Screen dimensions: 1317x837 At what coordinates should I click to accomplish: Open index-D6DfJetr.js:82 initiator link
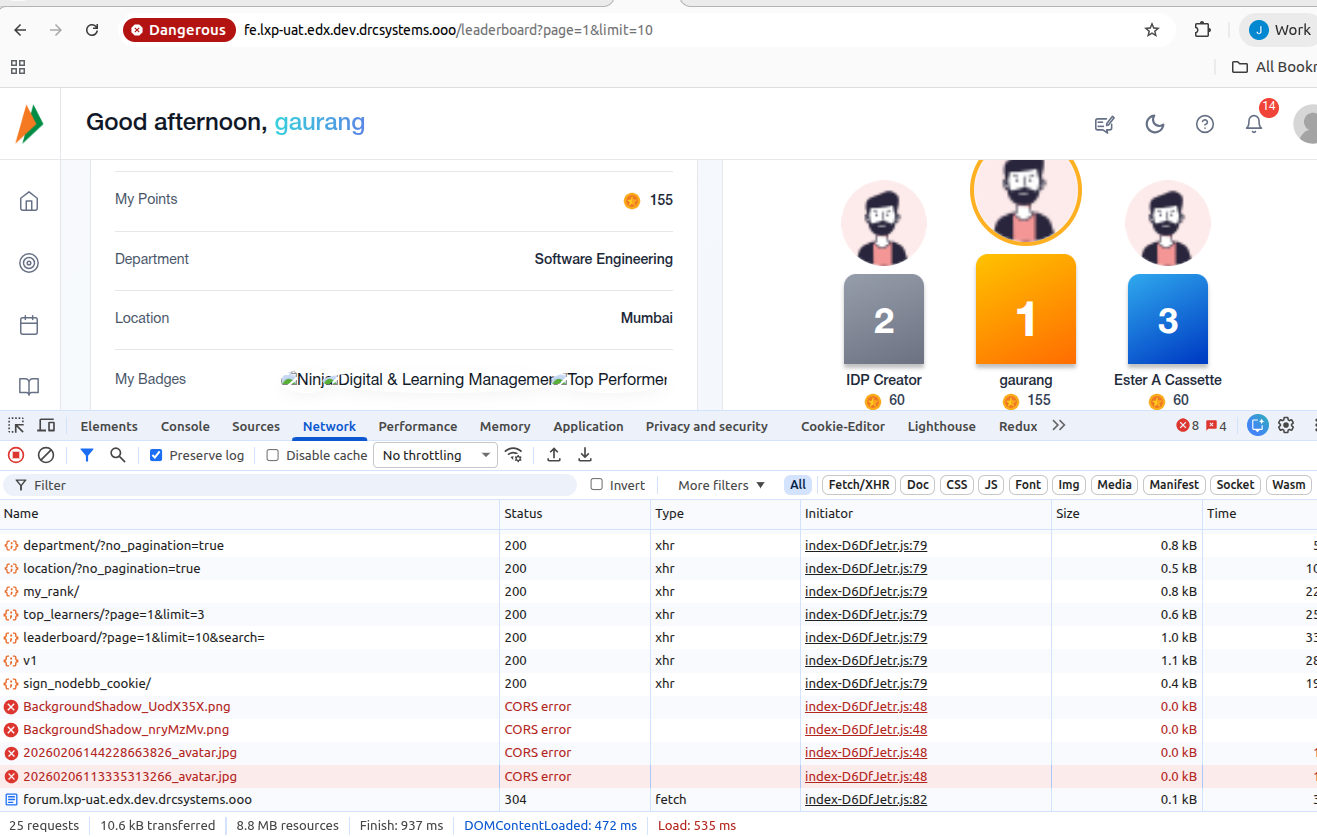pyautogui.click(x=866, y=800)
